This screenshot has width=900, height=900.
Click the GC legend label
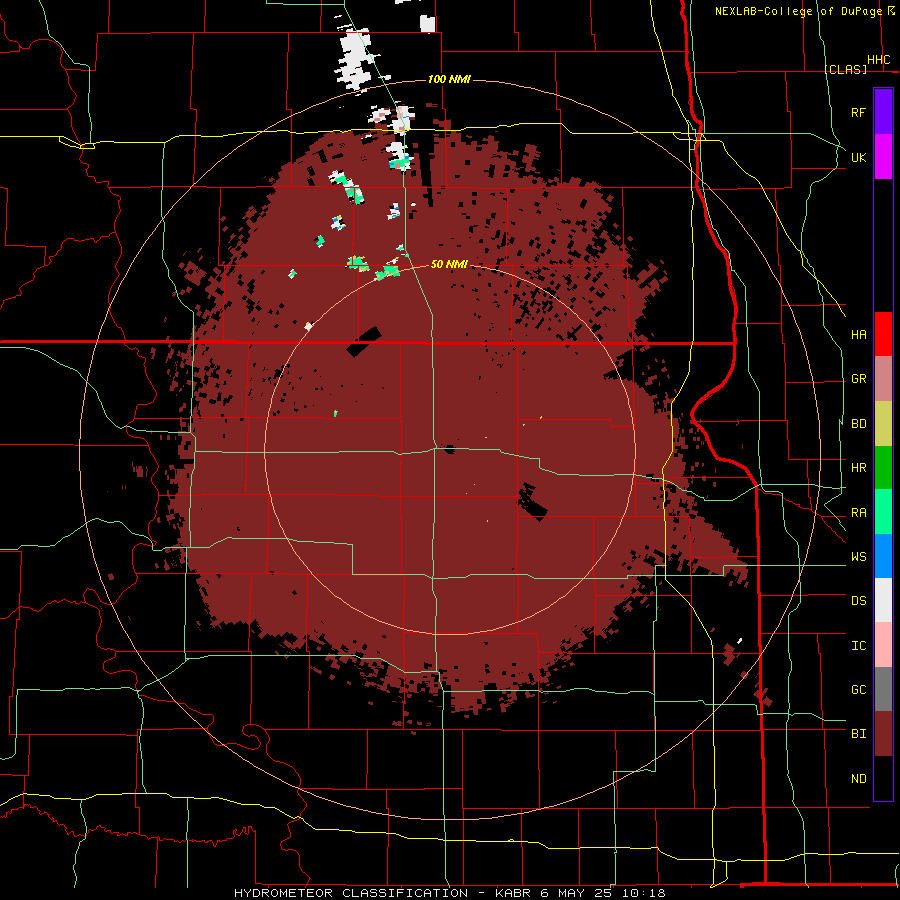tap(858, 690)
